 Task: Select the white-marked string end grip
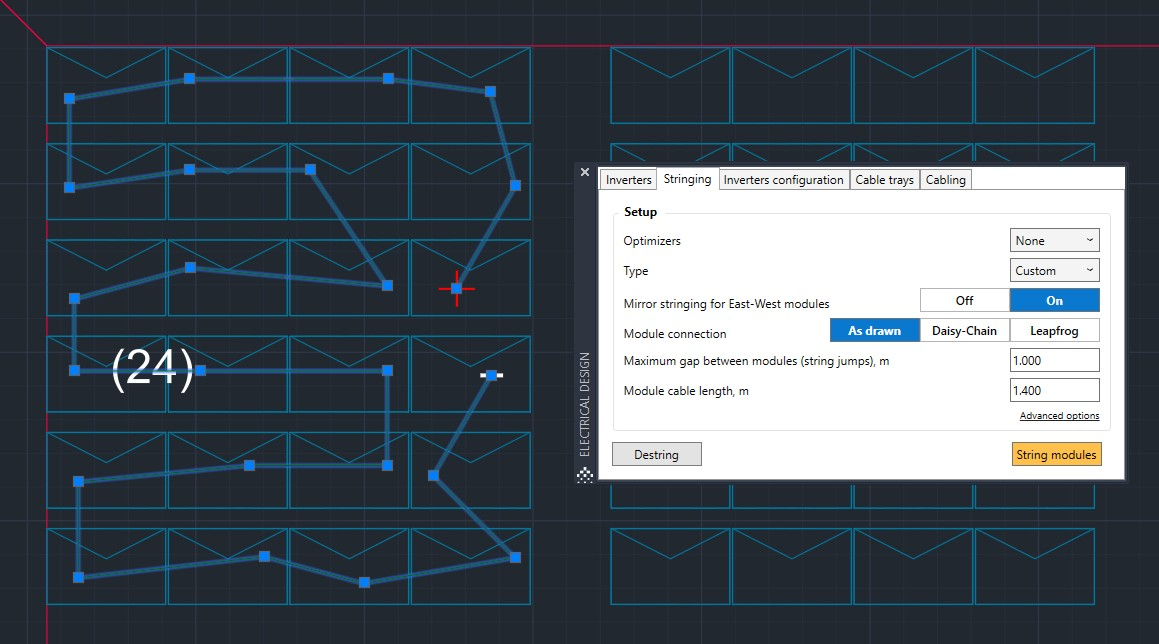[x=491, y=375]
